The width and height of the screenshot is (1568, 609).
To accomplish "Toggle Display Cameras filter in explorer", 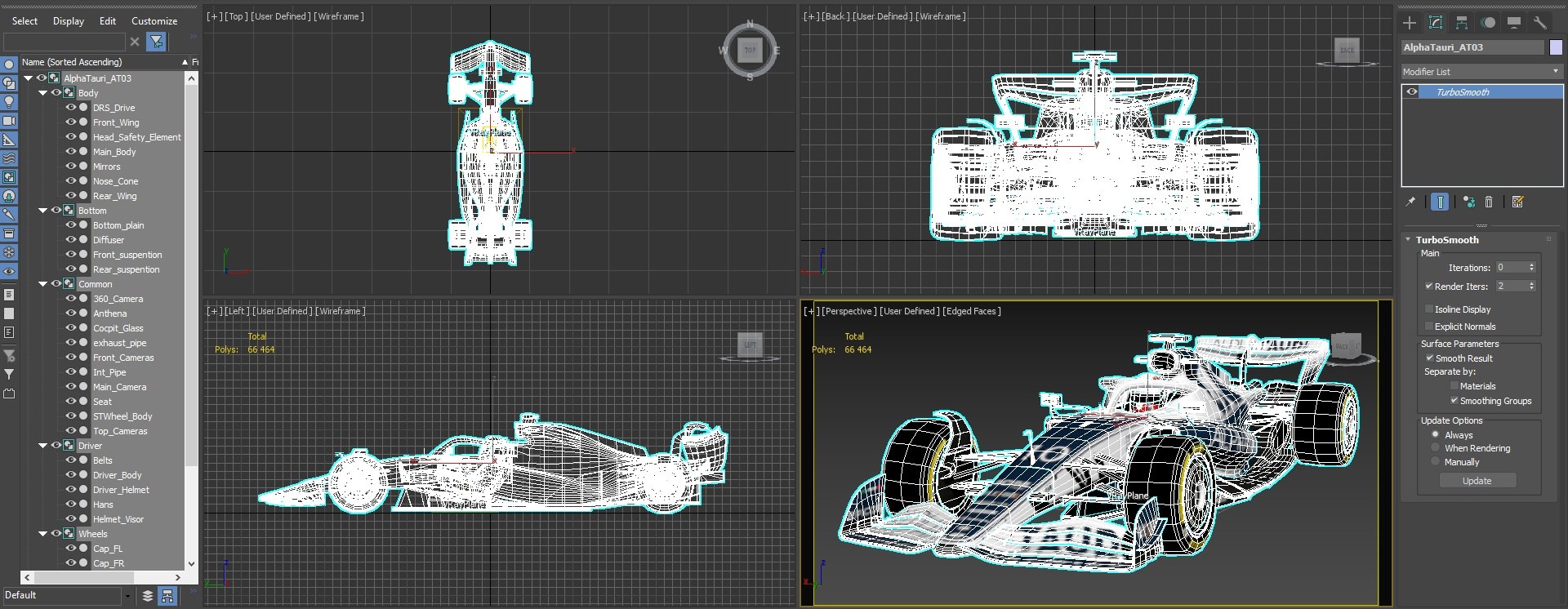I will coord(9,121).
